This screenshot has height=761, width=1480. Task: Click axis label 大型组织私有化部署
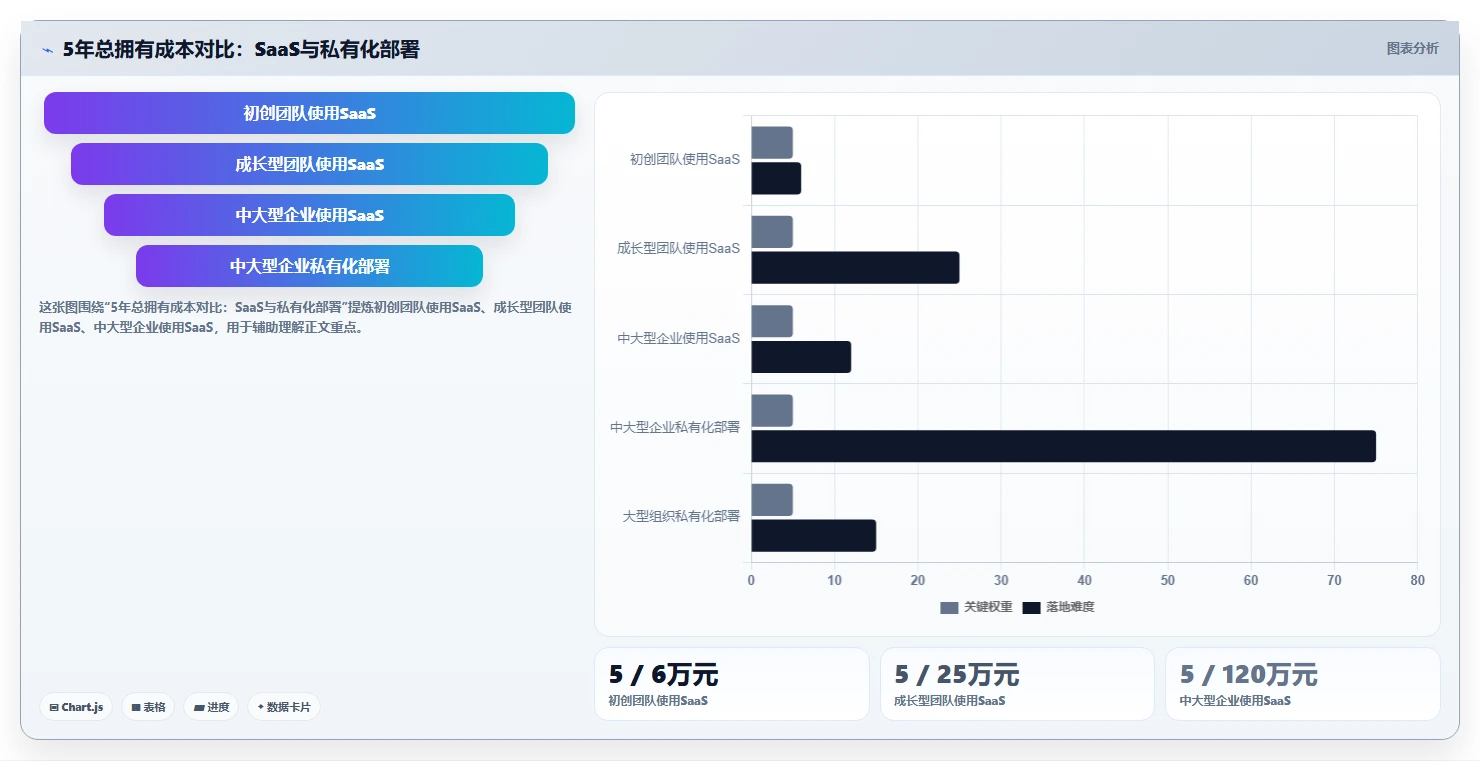click(681, 516)
